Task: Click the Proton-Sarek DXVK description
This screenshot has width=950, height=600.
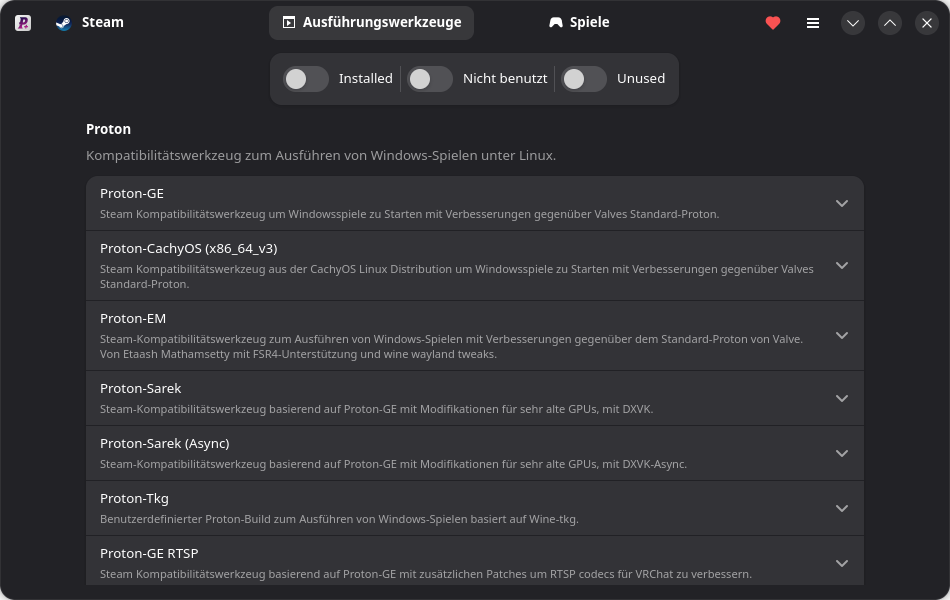Action: tap(376, 410)
